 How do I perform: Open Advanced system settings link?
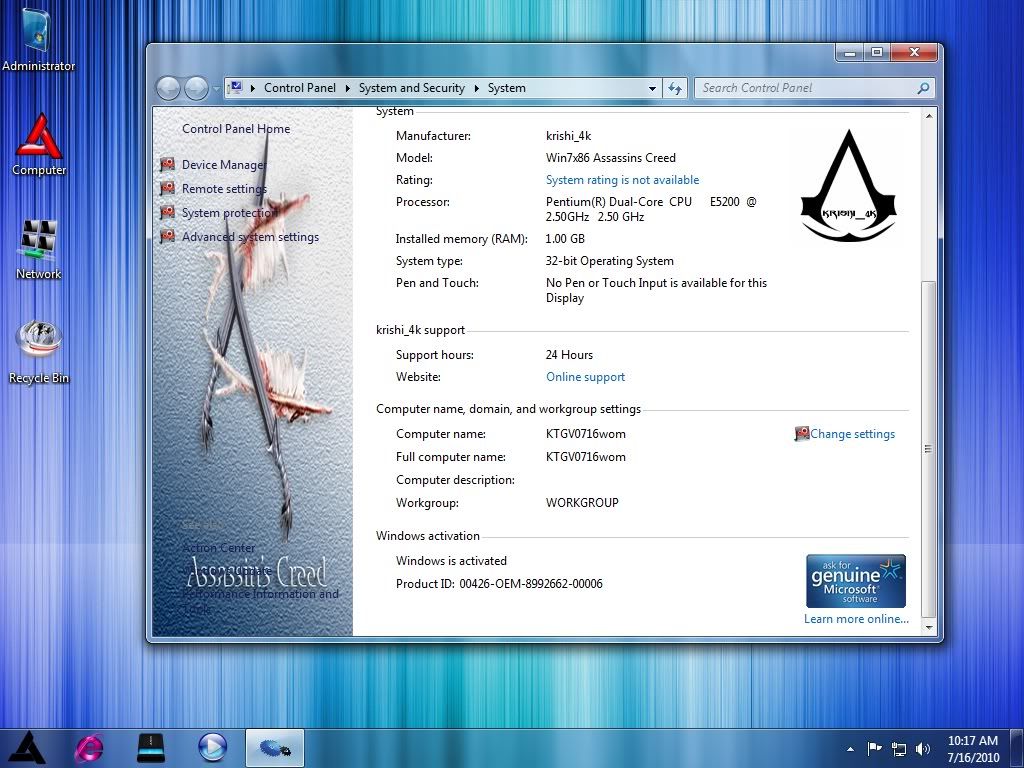click(x=250, y=237)
